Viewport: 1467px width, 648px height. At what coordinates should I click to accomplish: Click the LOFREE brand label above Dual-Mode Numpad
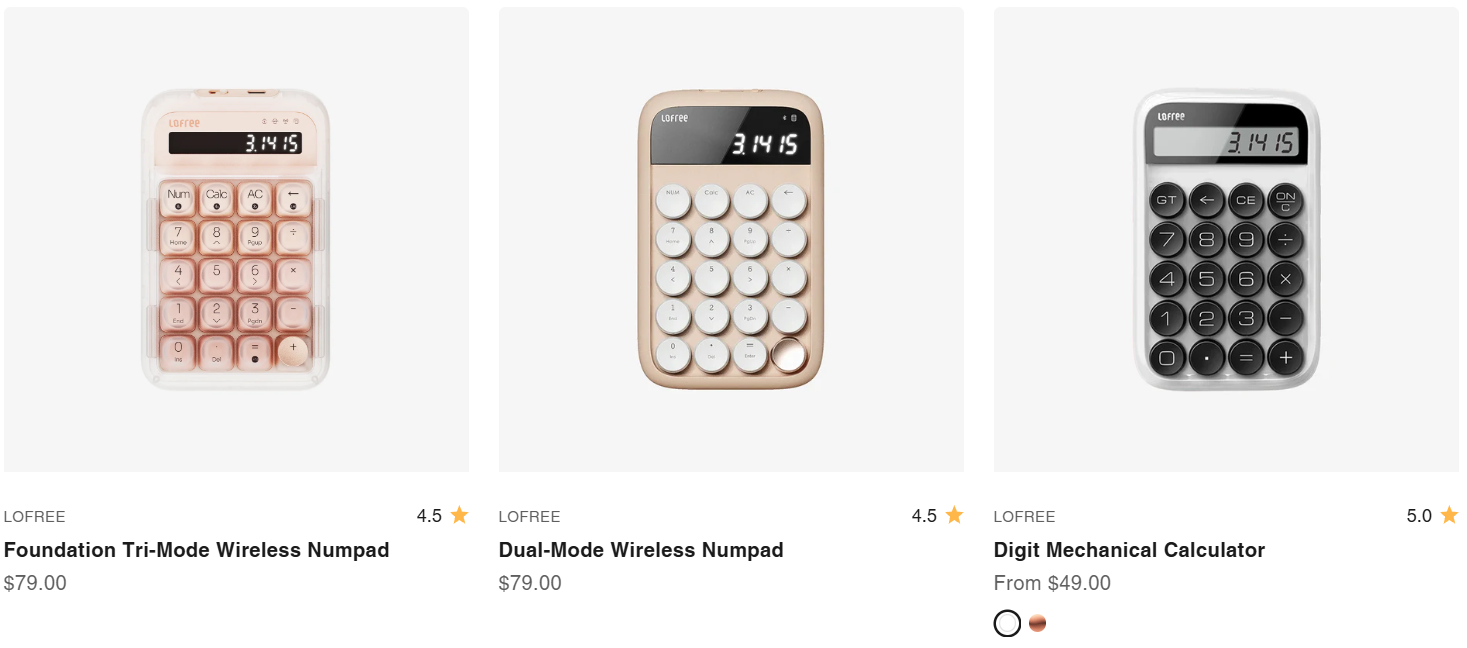(529, 517)
